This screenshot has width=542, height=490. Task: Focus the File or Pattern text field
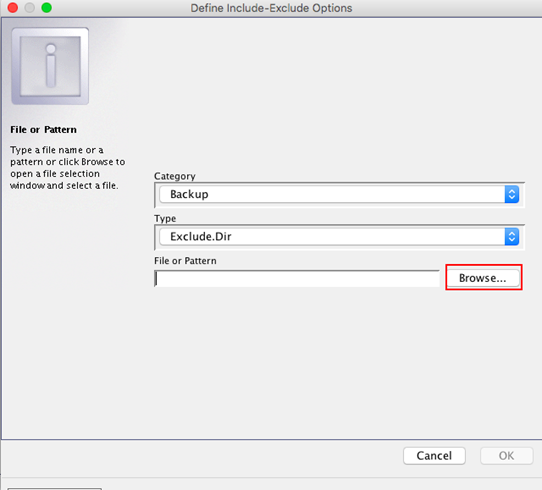297,279
